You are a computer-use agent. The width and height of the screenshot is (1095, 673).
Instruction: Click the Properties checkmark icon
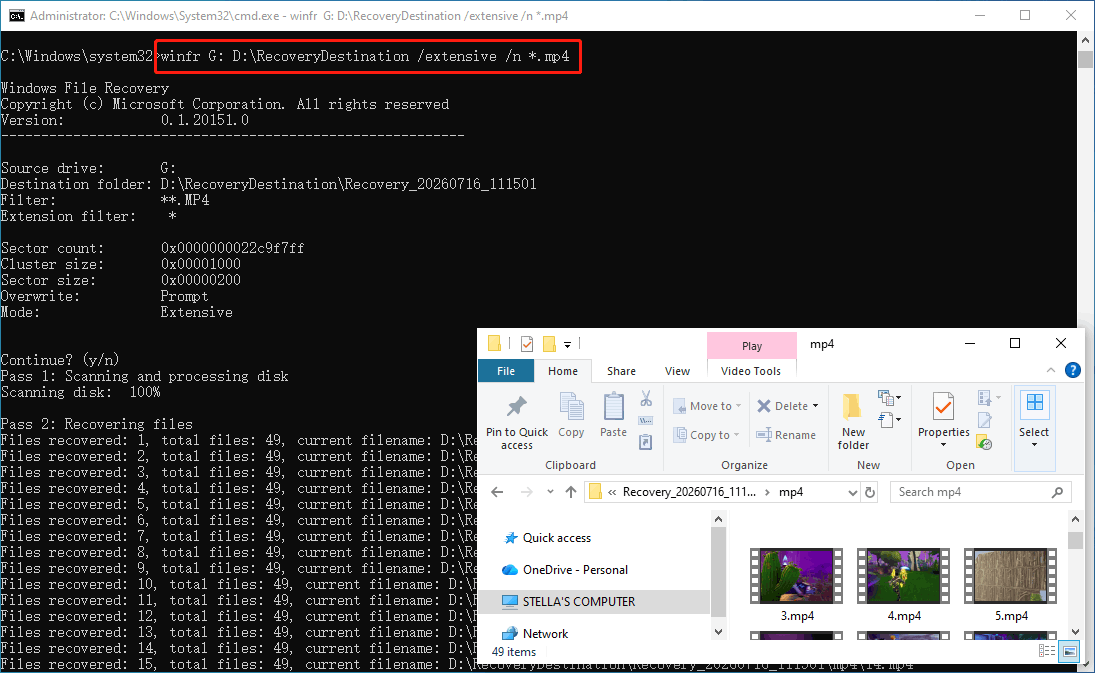coord(943,406)
